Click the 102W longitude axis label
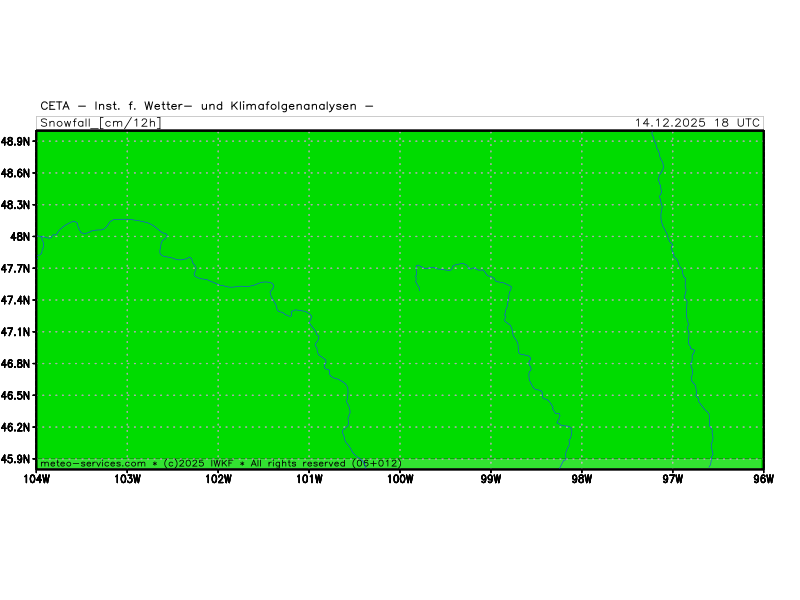Viewport: 800px width, 600px height. click(218, 478)
